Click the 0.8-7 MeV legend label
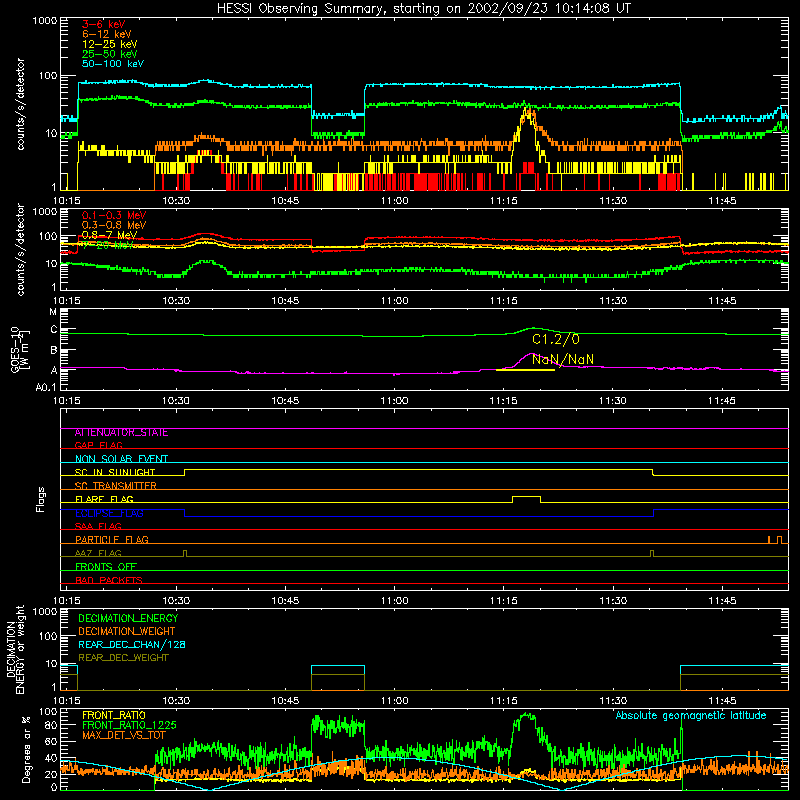Viewport: 800px width, 800px height. [109, 235]
